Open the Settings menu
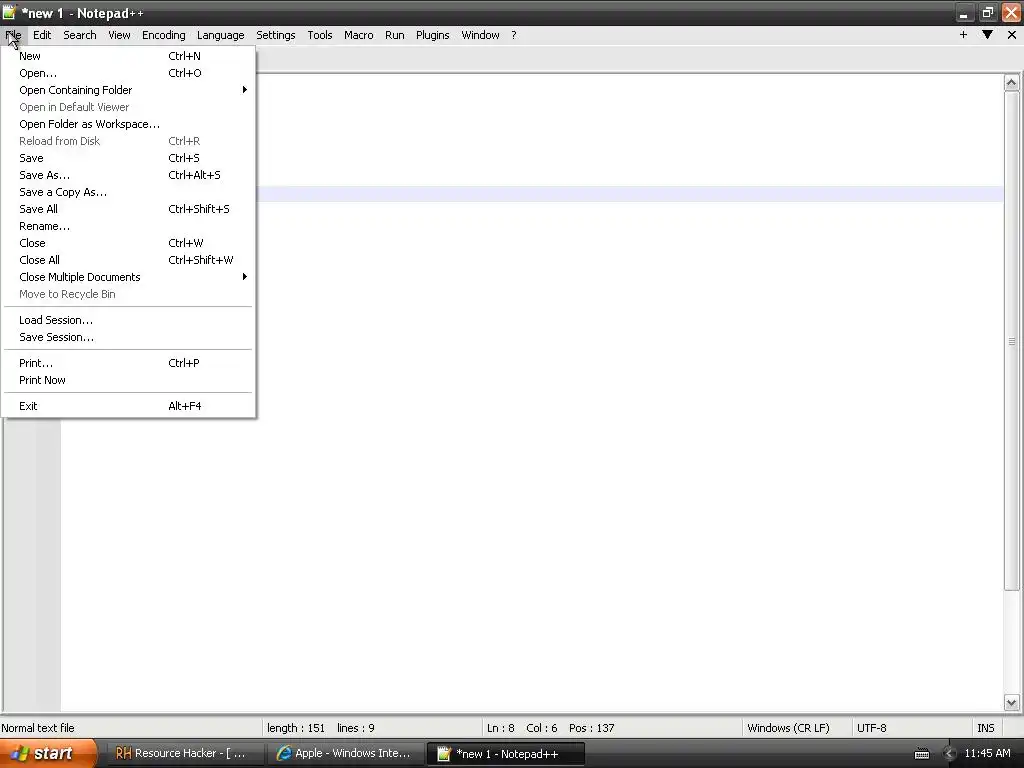Screen dimensions: 1024x768 276,35
